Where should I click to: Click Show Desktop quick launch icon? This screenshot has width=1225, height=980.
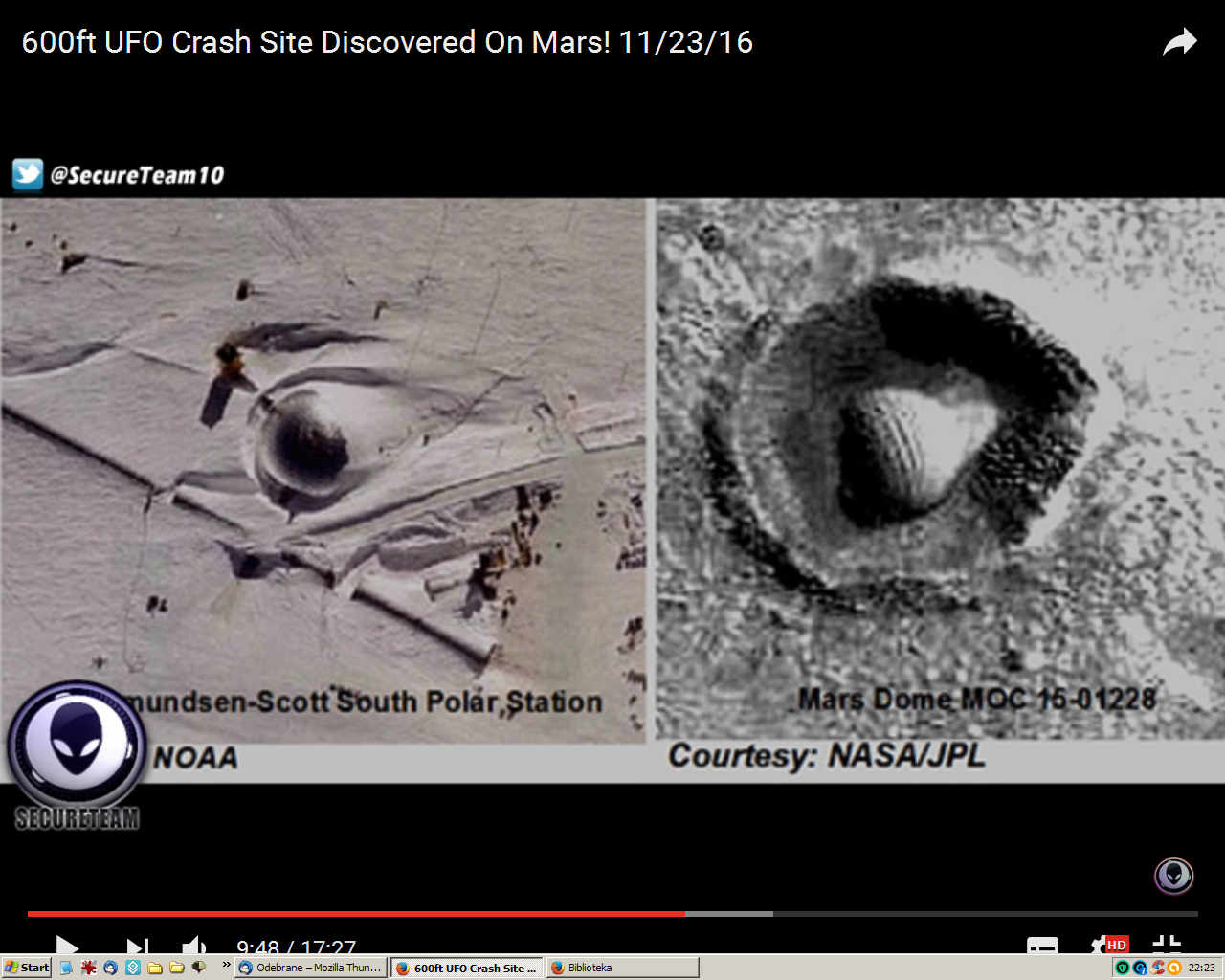point(66,968)
